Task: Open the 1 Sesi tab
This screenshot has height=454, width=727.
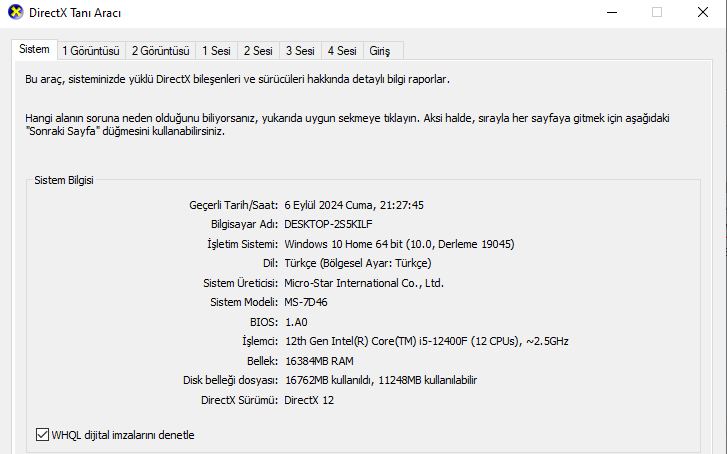Action: (x=216, y=51)
